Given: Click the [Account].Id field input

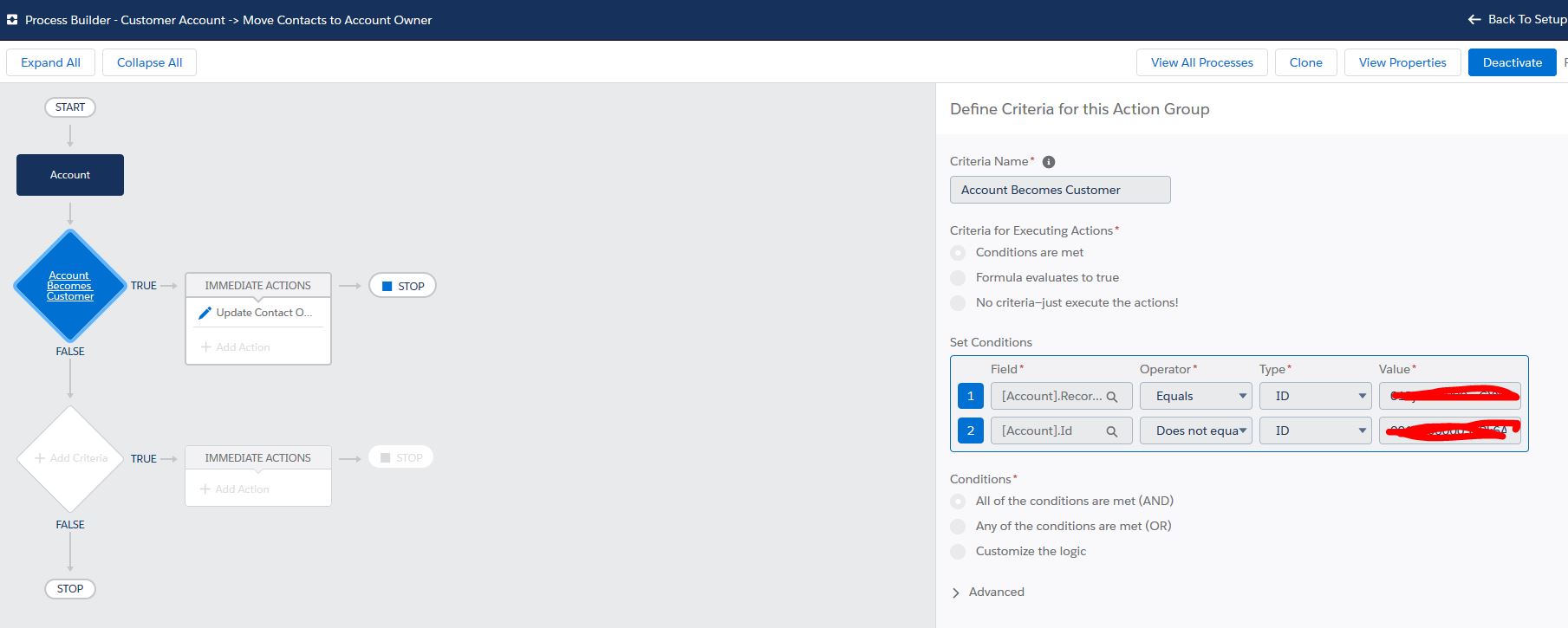Looking at the screenshot, I should (x=1062, y=431).
